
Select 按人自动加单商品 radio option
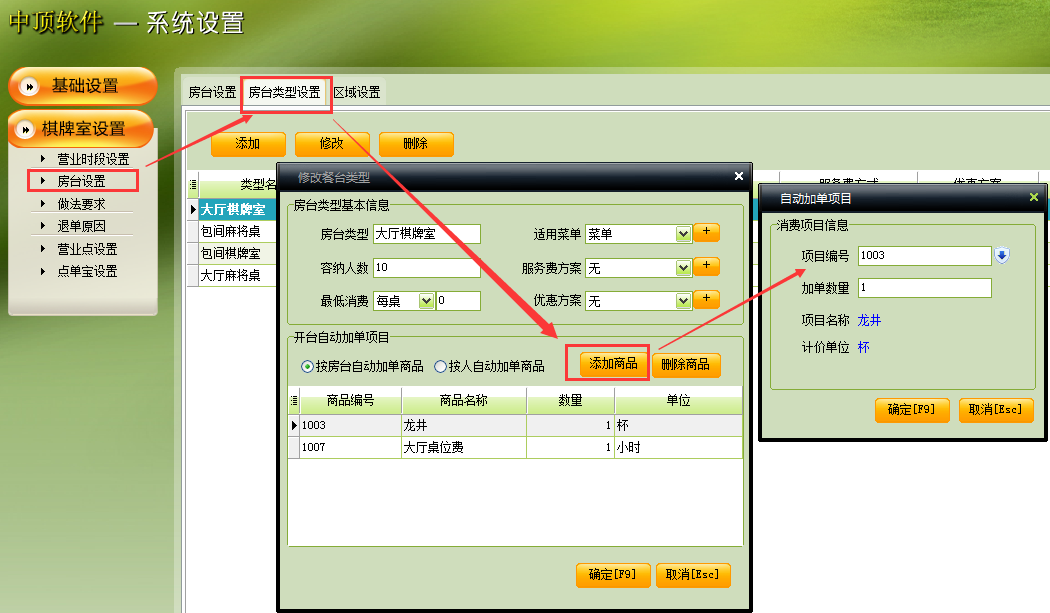[x=490, y=366]
